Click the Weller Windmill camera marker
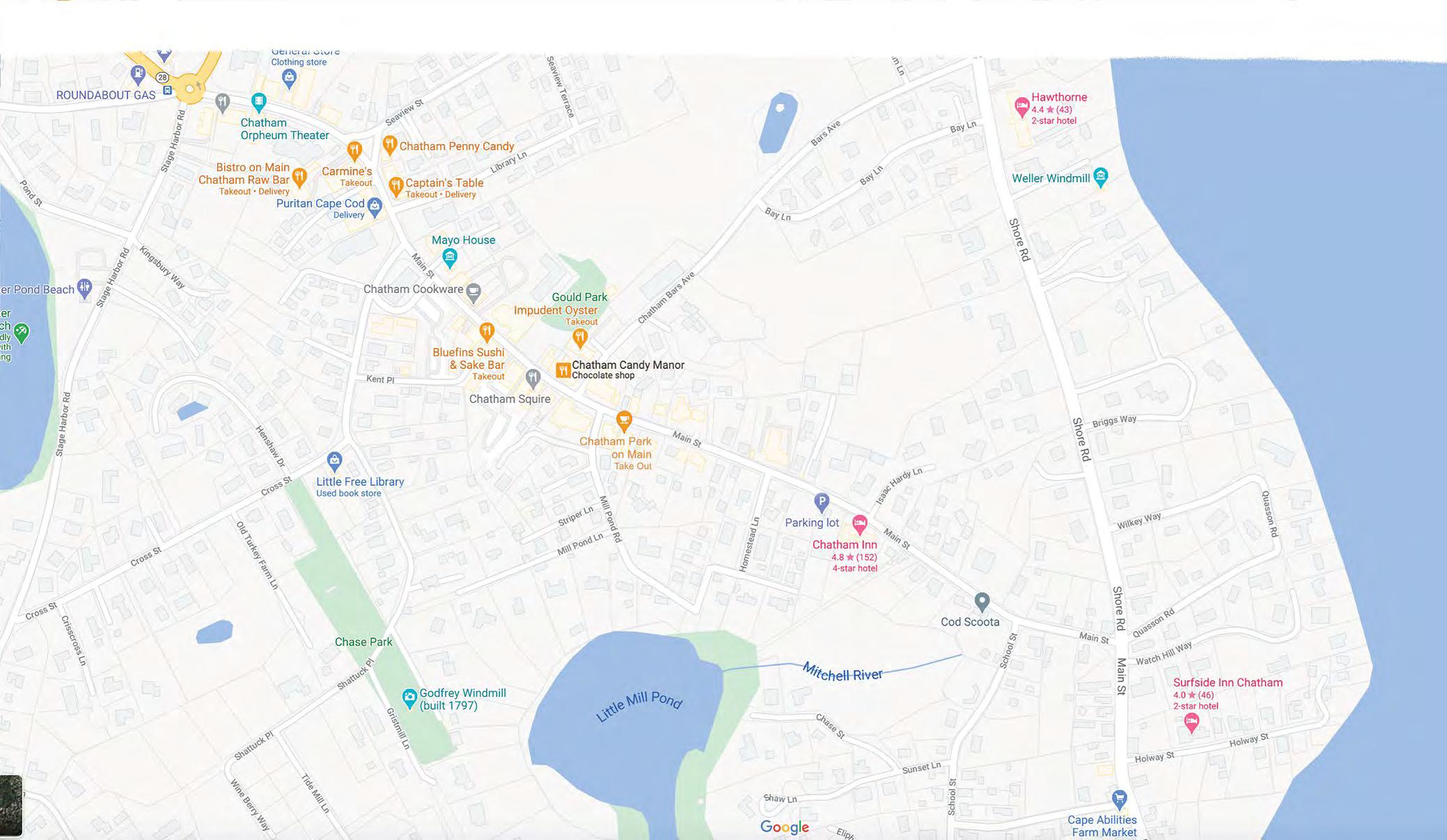This screenshot has height=840, width=1447. pos(1100,177)
